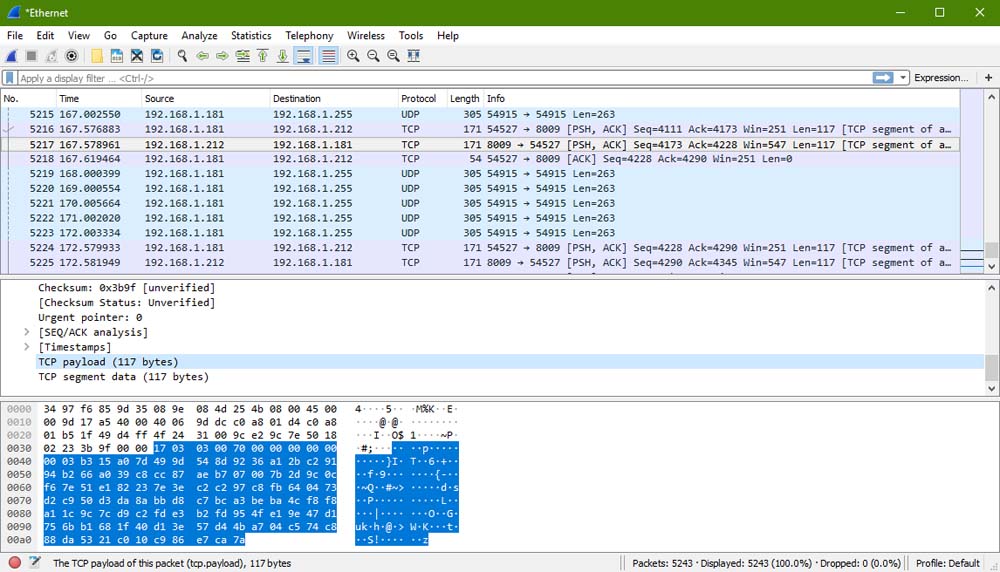Image resolution: width=1000 pixels, height=572 pixels.
Task: Click the Profile: Default status label
Action: [x=948, y=563]
